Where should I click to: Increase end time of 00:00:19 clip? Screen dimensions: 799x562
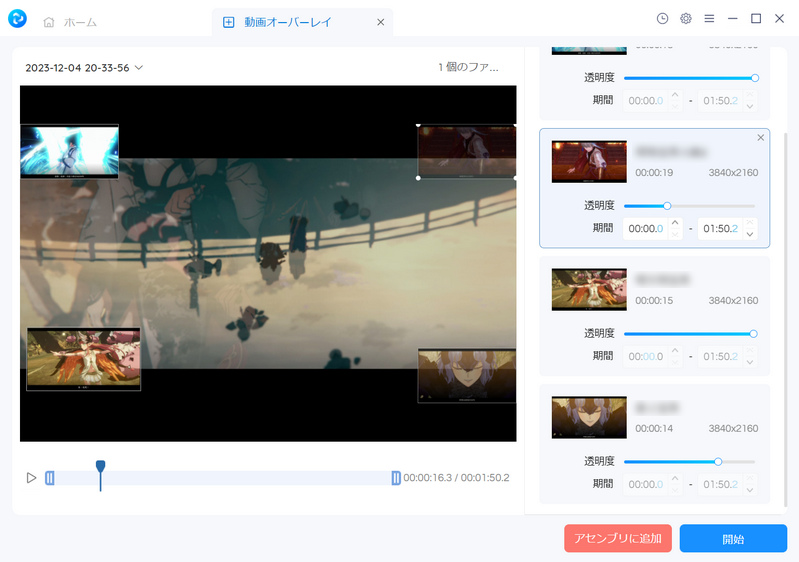[750, 223]
